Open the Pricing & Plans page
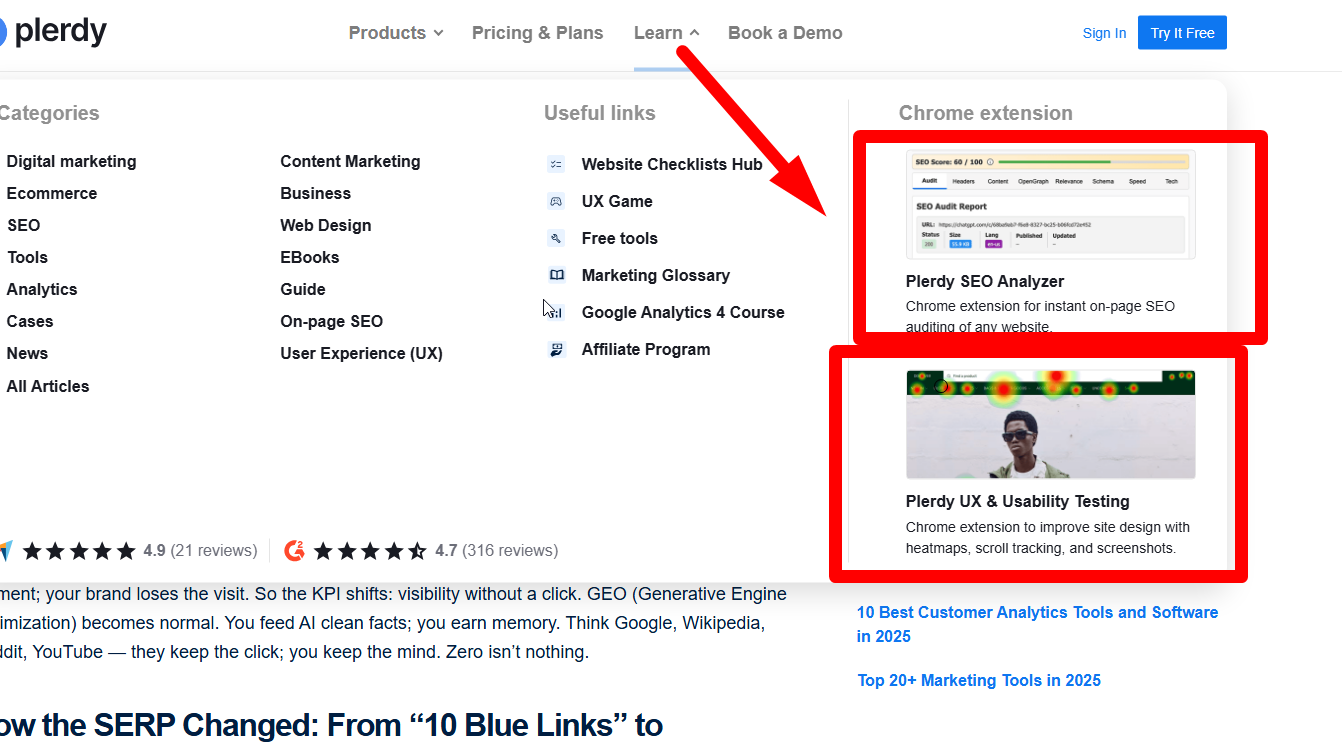 [x=538, y=33]
